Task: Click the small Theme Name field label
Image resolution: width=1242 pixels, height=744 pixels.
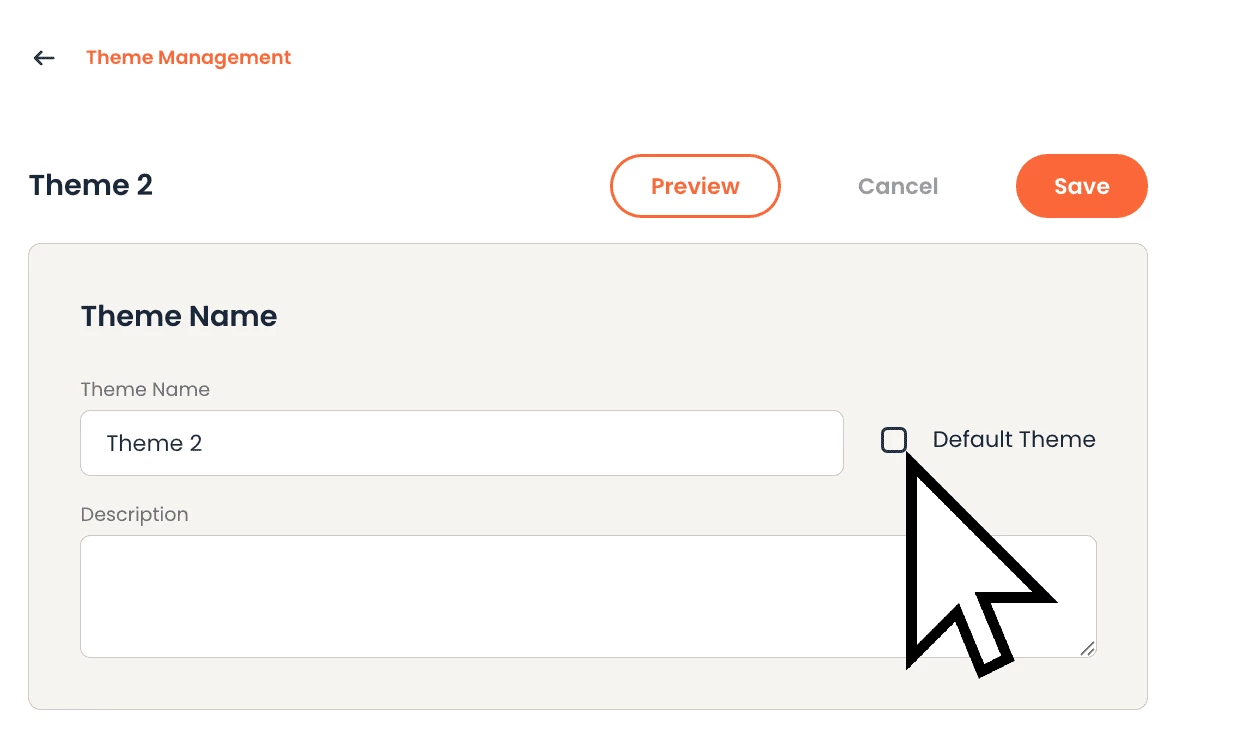Action: pos(145,390)
